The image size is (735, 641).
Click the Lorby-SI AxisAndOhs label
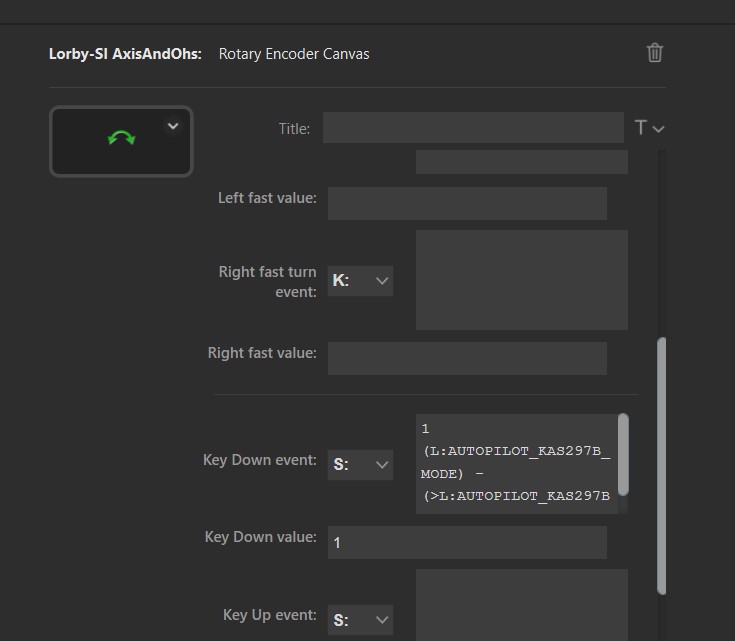click(125, 54)
